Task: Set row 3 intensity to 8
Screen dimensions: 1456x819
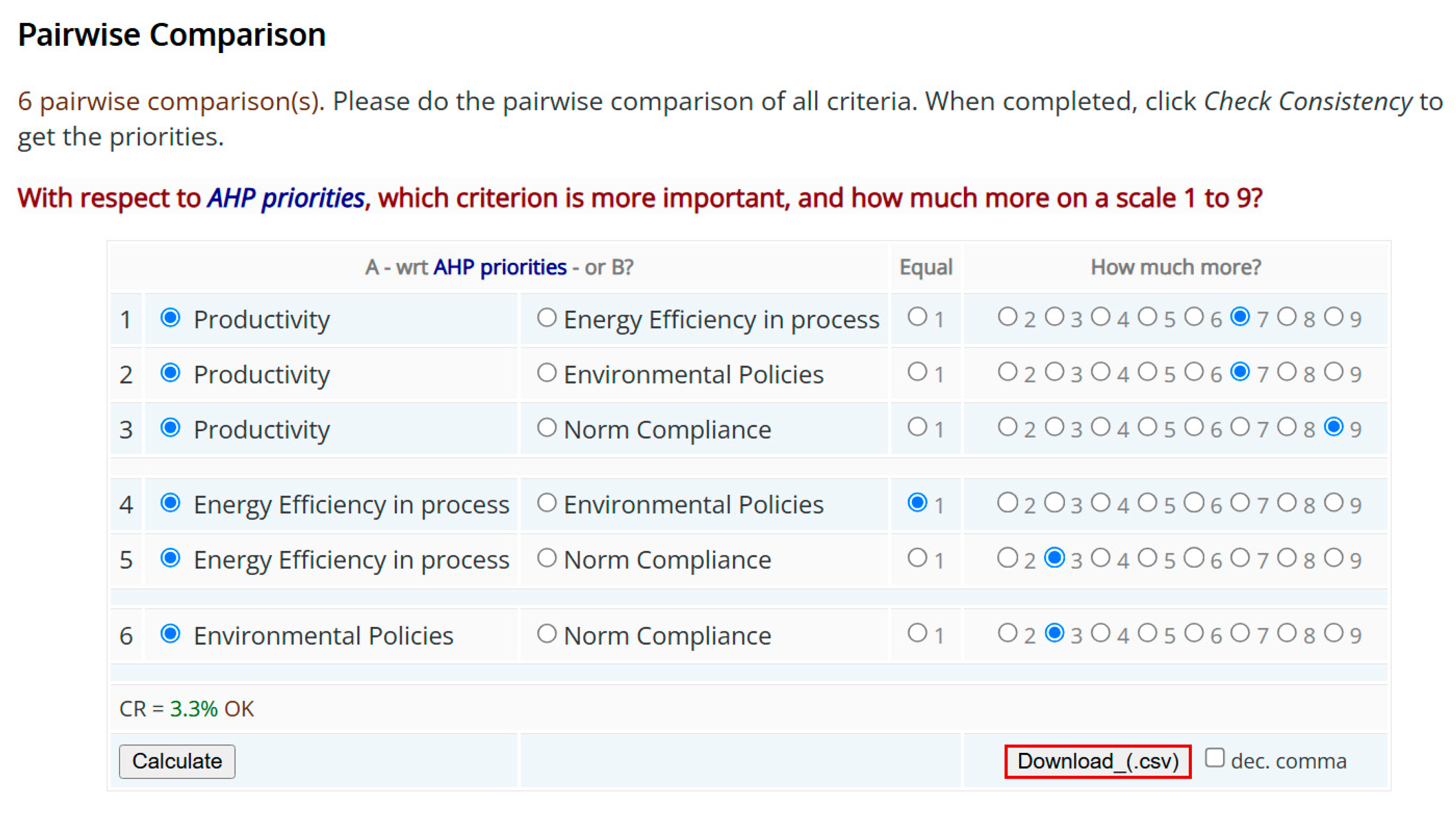Action: click(1287, 427)
